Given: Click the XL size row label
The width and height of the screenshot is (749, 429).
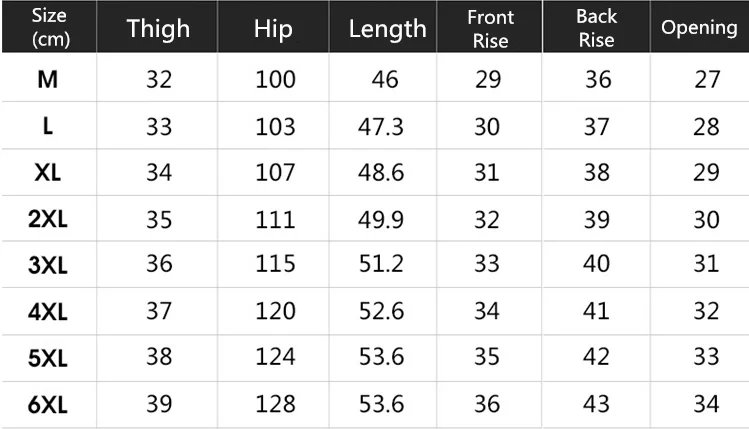Looking at the screenshot, I should point(48,172).
